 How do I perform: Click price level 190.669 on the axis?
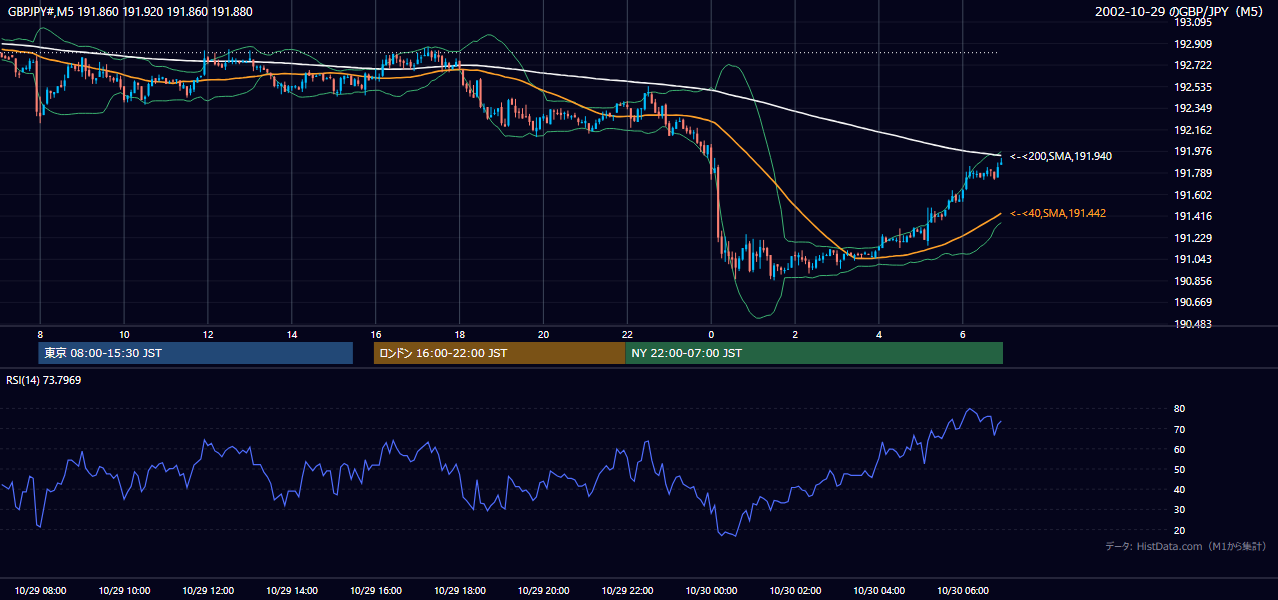tap(1192, 302)
